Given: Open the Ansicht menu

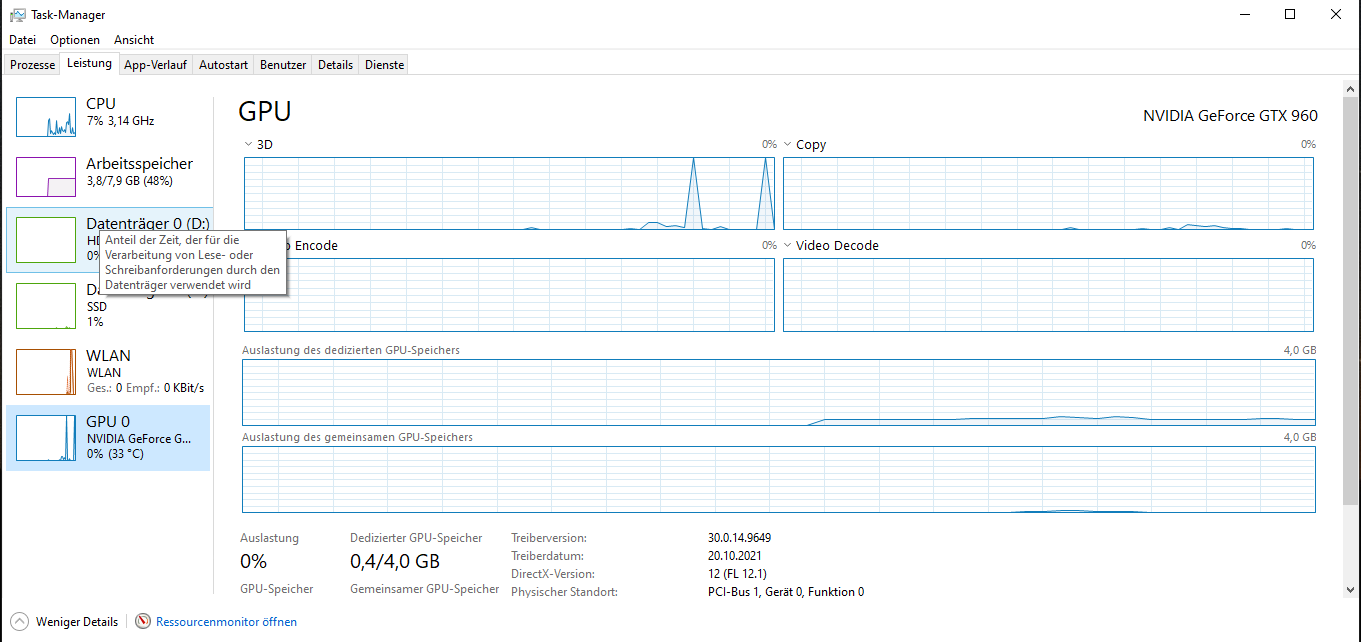Looking at the screenshot, I should coord(134,40).
